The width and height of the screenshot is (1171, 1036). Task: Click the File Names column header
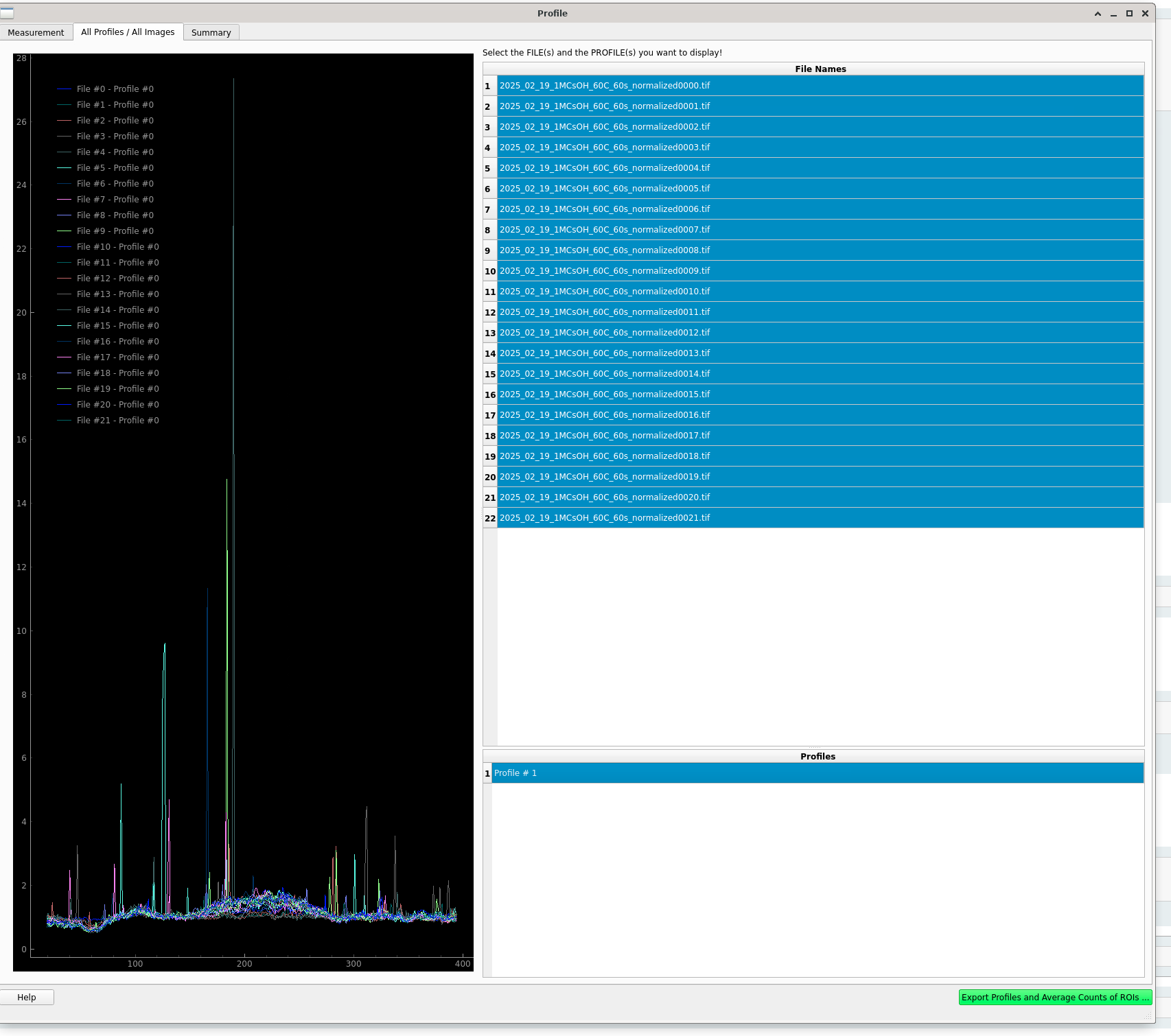(820, 69)
